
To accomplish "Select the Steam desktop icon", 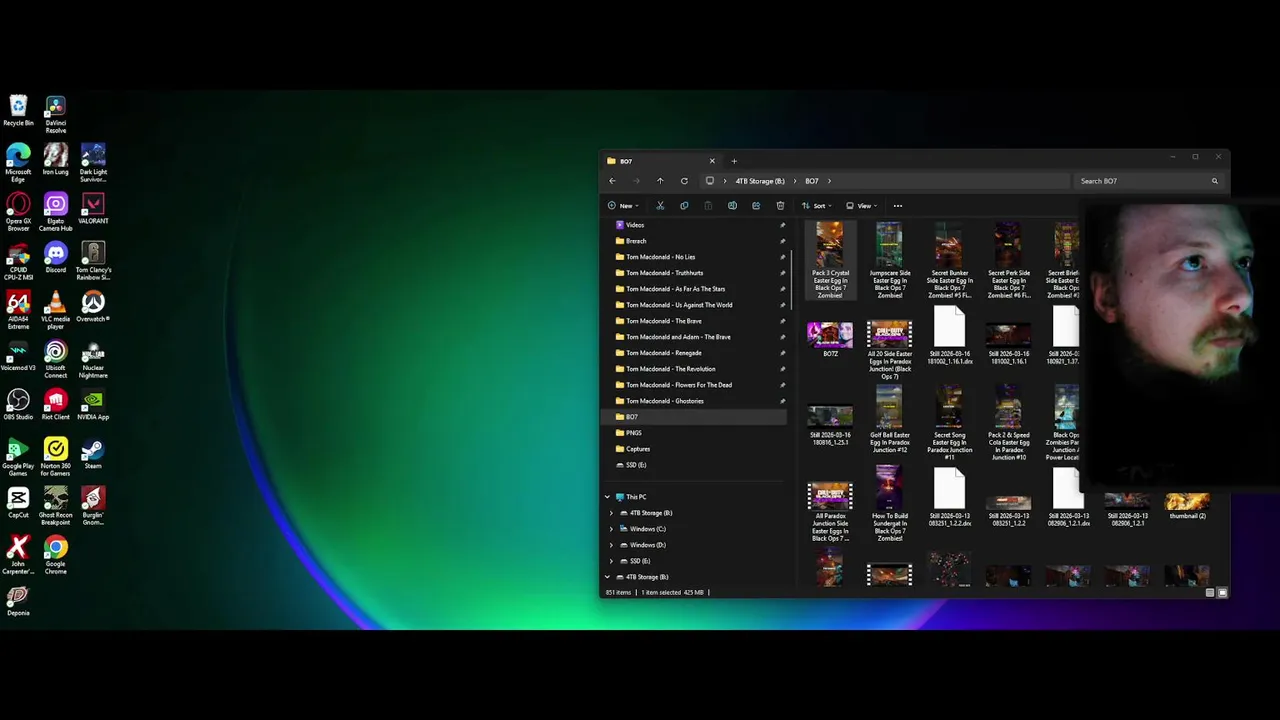I will click(x=93, y=453).
